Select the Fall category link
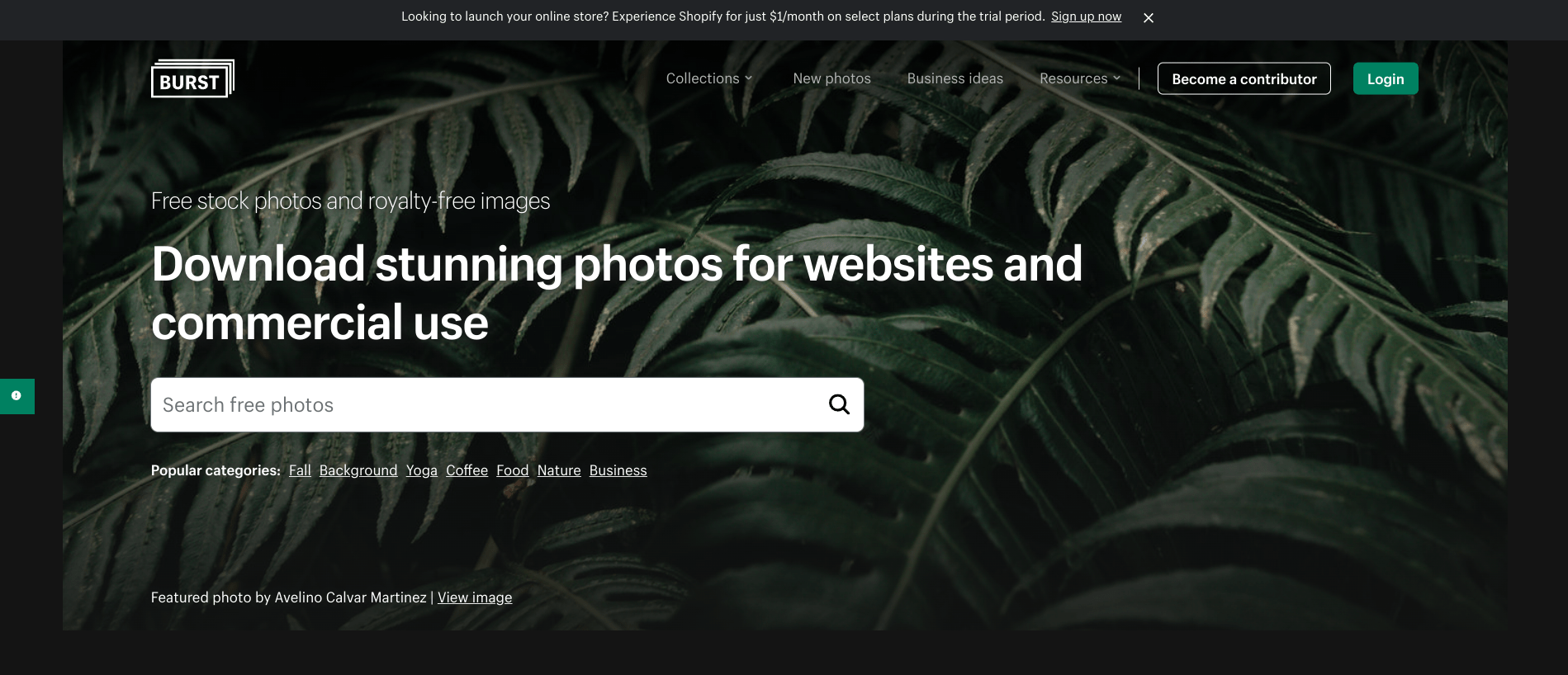Image resolution: width=1568 pixels, height=675 pixels. pyautogui.click(x=300, y=470)
